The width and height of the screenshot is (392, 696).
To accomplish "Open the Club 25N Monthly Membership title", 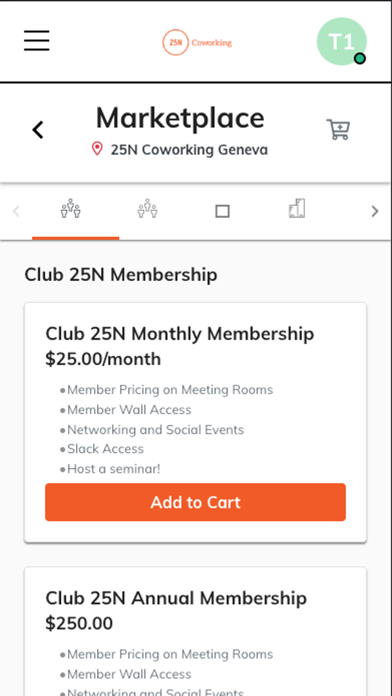I will tap(180, 333).
